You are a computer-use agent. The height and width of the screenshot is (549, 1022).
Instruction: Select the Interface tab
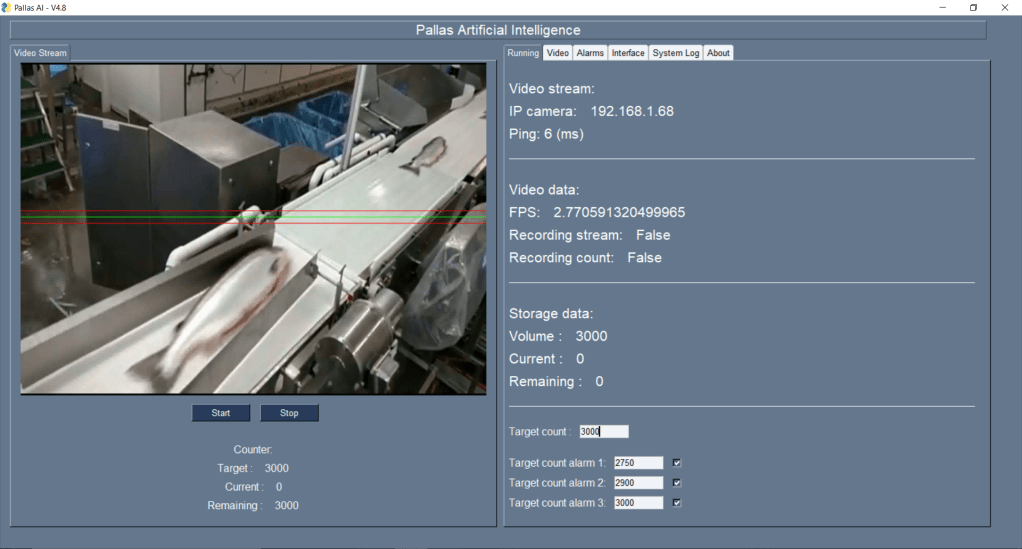pyautogui.click(x=628, y=53)
